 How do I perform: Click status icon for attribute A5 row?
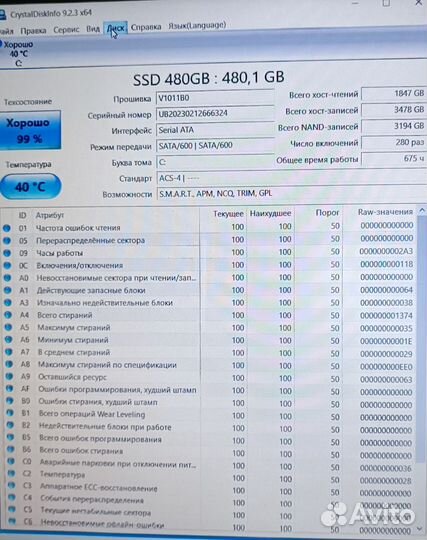8,327
